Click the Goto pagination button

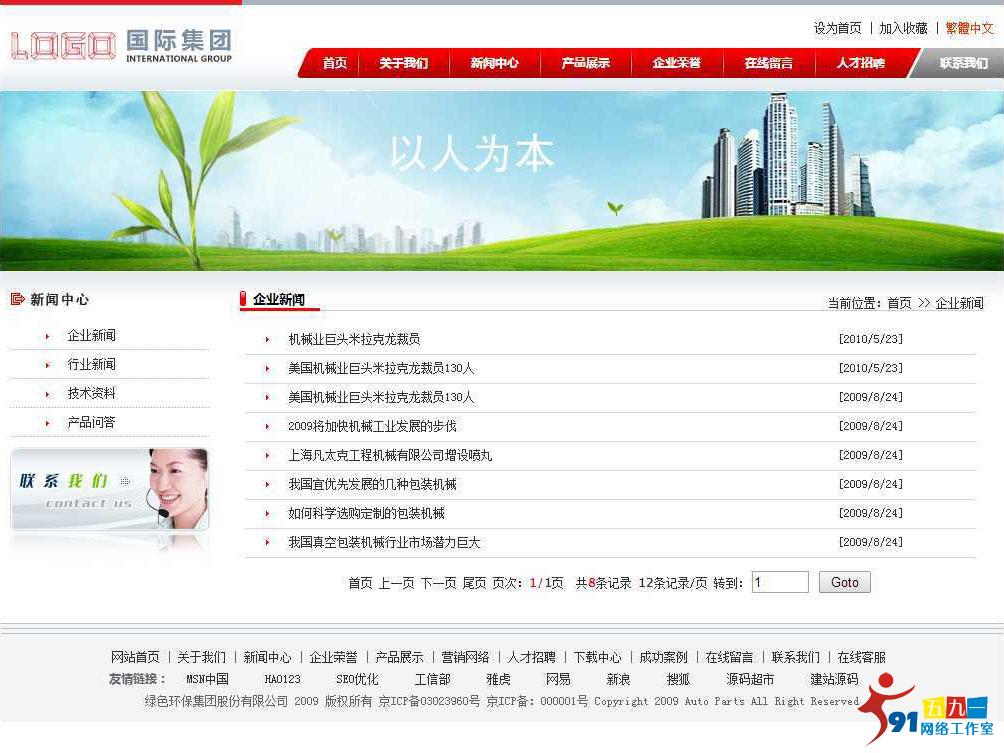click(x=844, y=582)
